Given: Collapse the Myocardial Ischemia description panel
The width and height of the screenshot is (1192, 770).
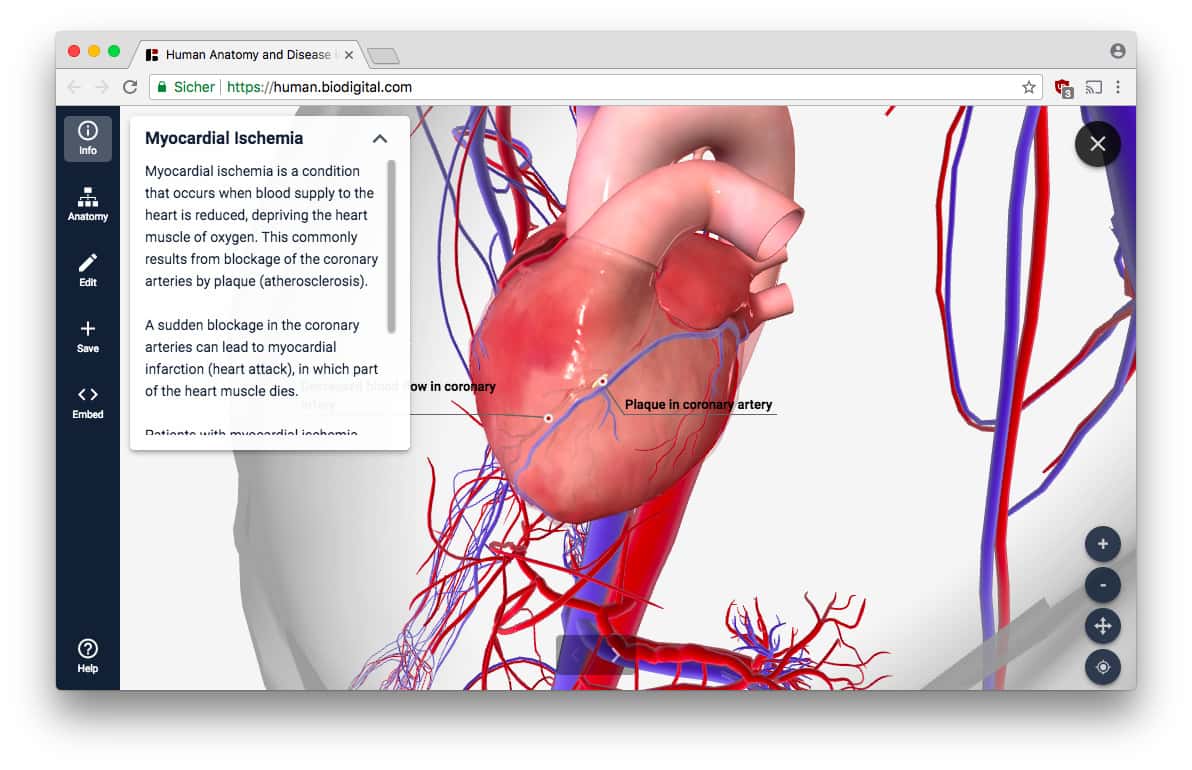Looking at the screenshot, I should click(x=380, y=139).
